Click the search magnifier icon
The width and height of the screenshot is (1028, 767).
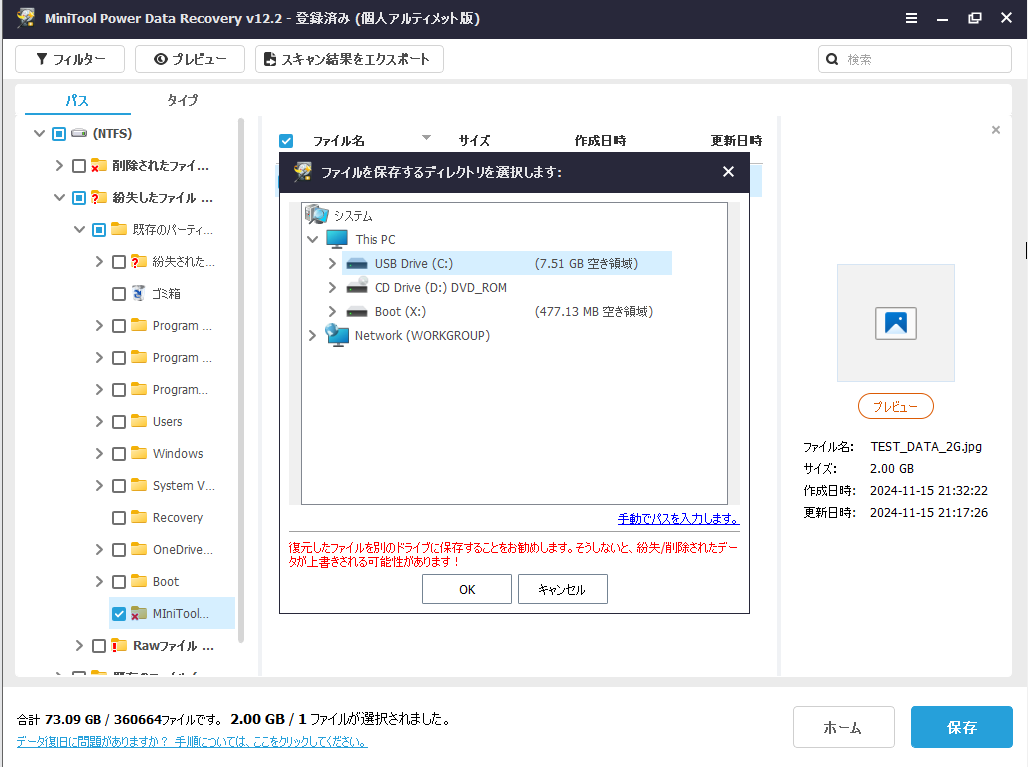832,59
